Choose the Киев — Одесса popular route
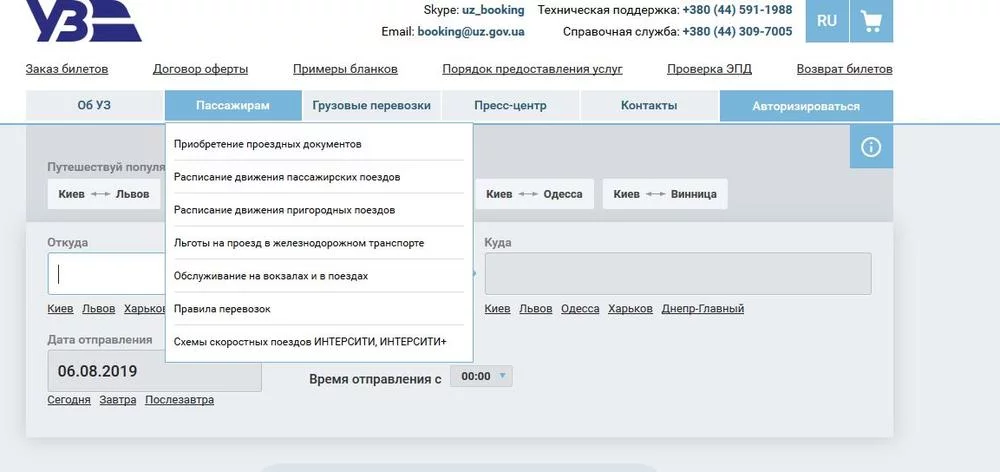 click(534, 194)
